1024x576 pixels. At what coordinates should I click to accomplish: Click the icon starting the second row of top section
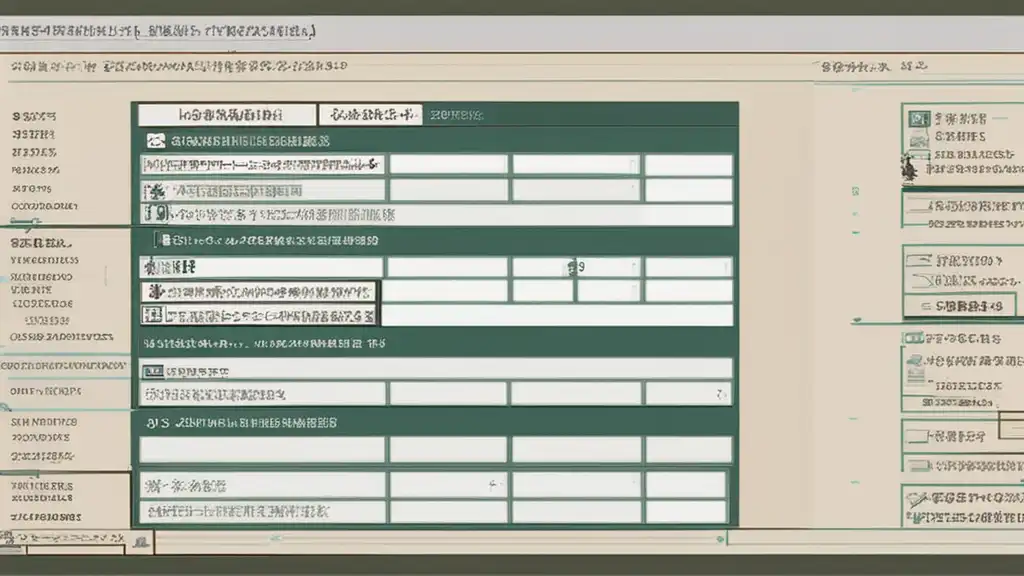click(155, 191)
